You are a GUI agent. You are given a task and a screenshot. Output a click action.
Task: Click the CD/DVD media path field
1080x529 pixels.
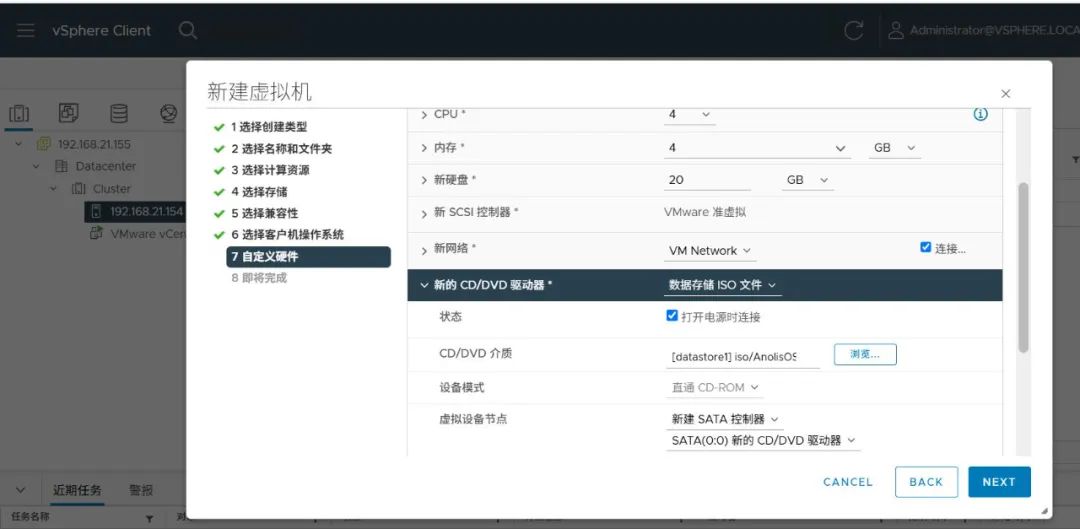tap(742, 357)
